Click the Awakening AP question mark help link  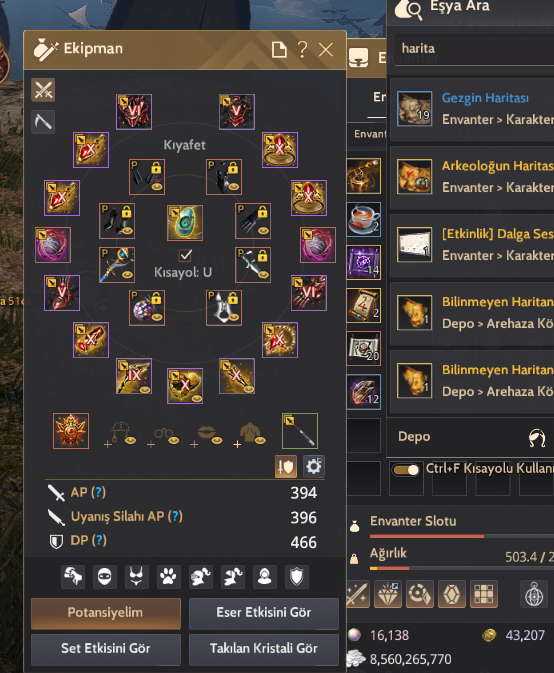click(x=175, y=516)
